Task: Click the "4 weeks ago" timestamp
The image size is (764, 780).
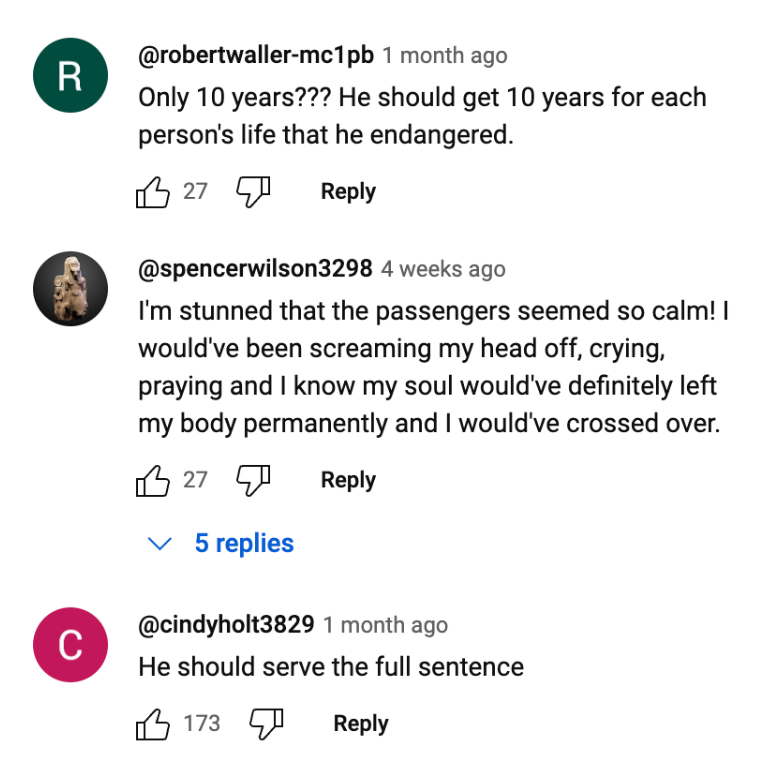Action: [443, 269]
